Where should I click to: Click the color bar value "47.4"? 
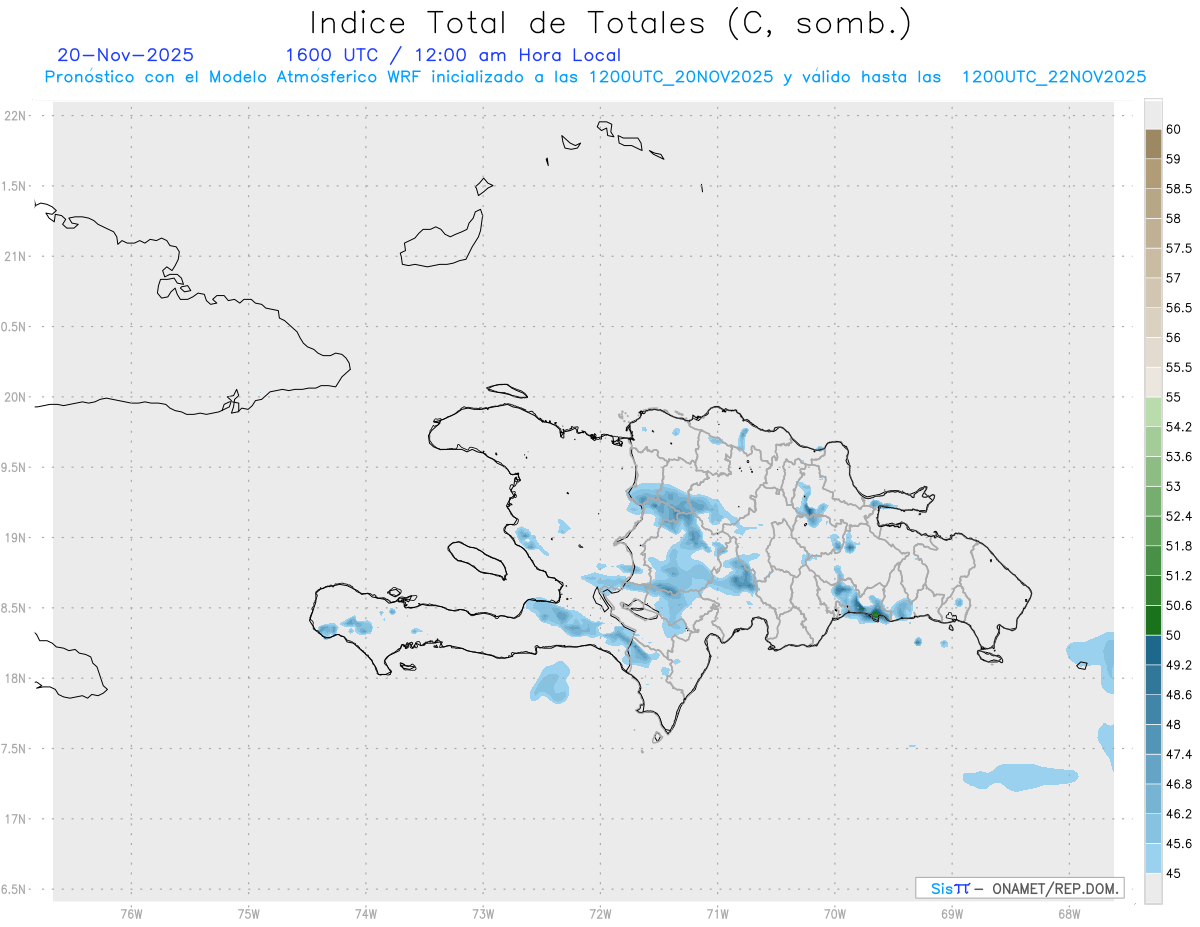(x=1179, y=754)
